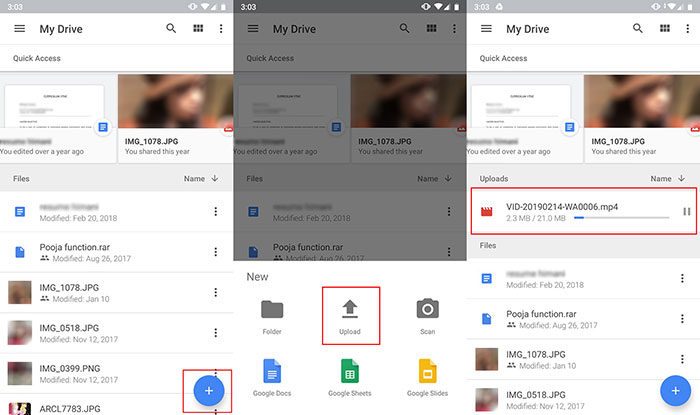
Task: Tap the dimmed hamburger icon in the New menu screenshot
Action: coord(253,29)
